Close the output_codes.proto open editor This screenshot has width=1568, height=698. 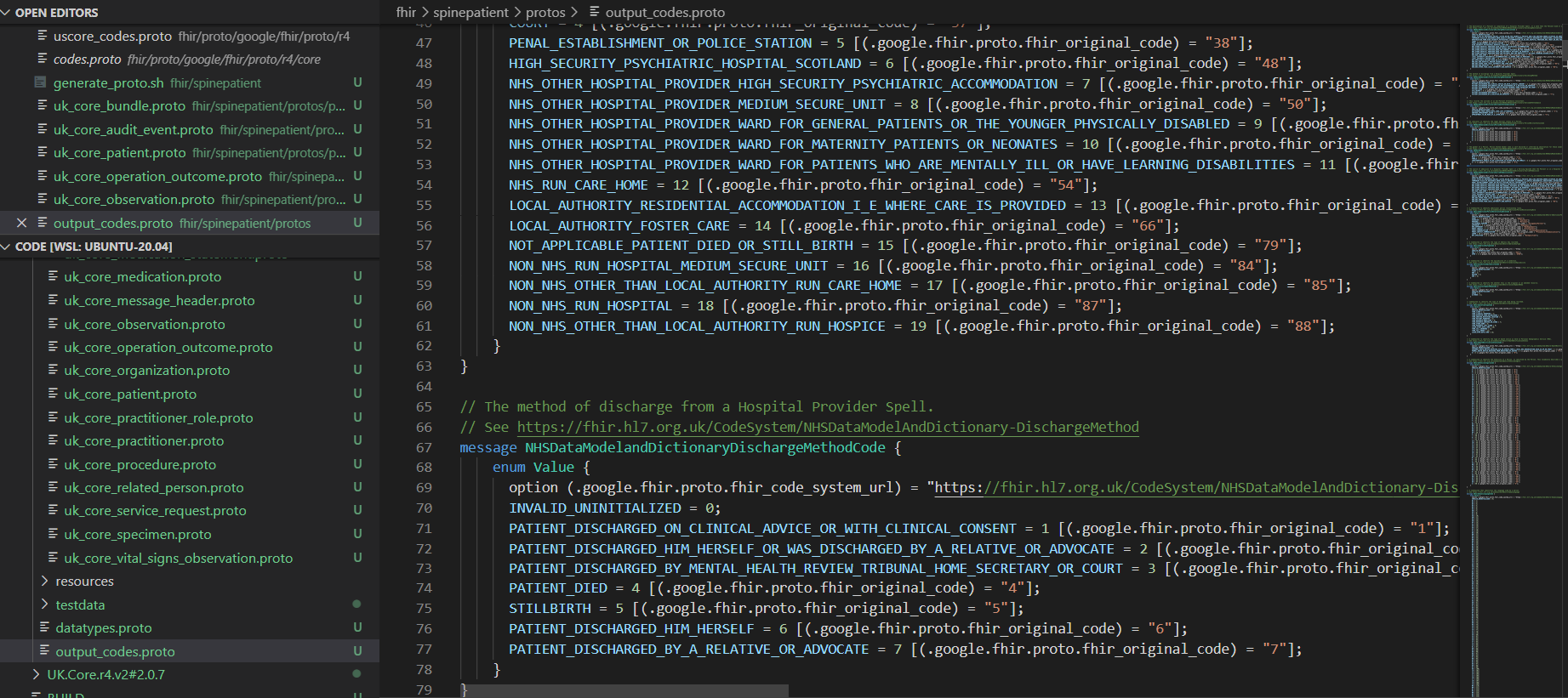22,223
